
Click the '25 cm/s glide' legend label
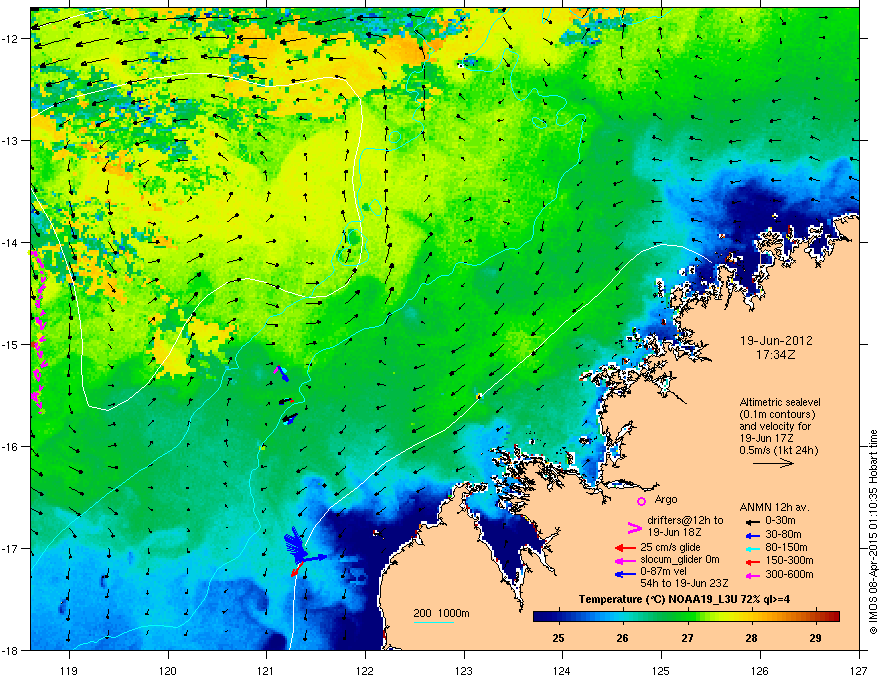pos(670,547)
